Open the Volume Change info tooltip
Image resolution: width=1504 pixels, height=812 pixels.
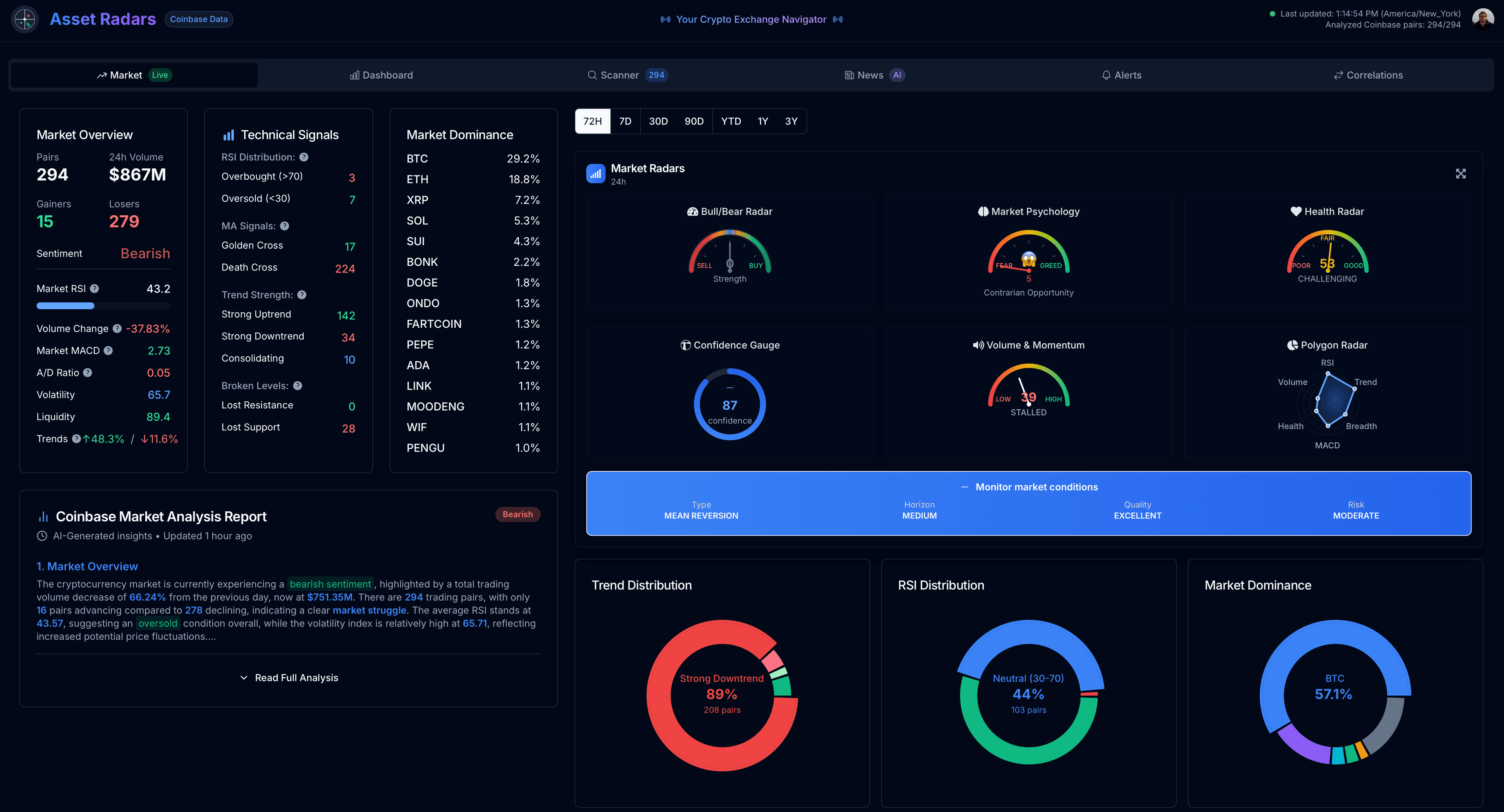[117, 328]
